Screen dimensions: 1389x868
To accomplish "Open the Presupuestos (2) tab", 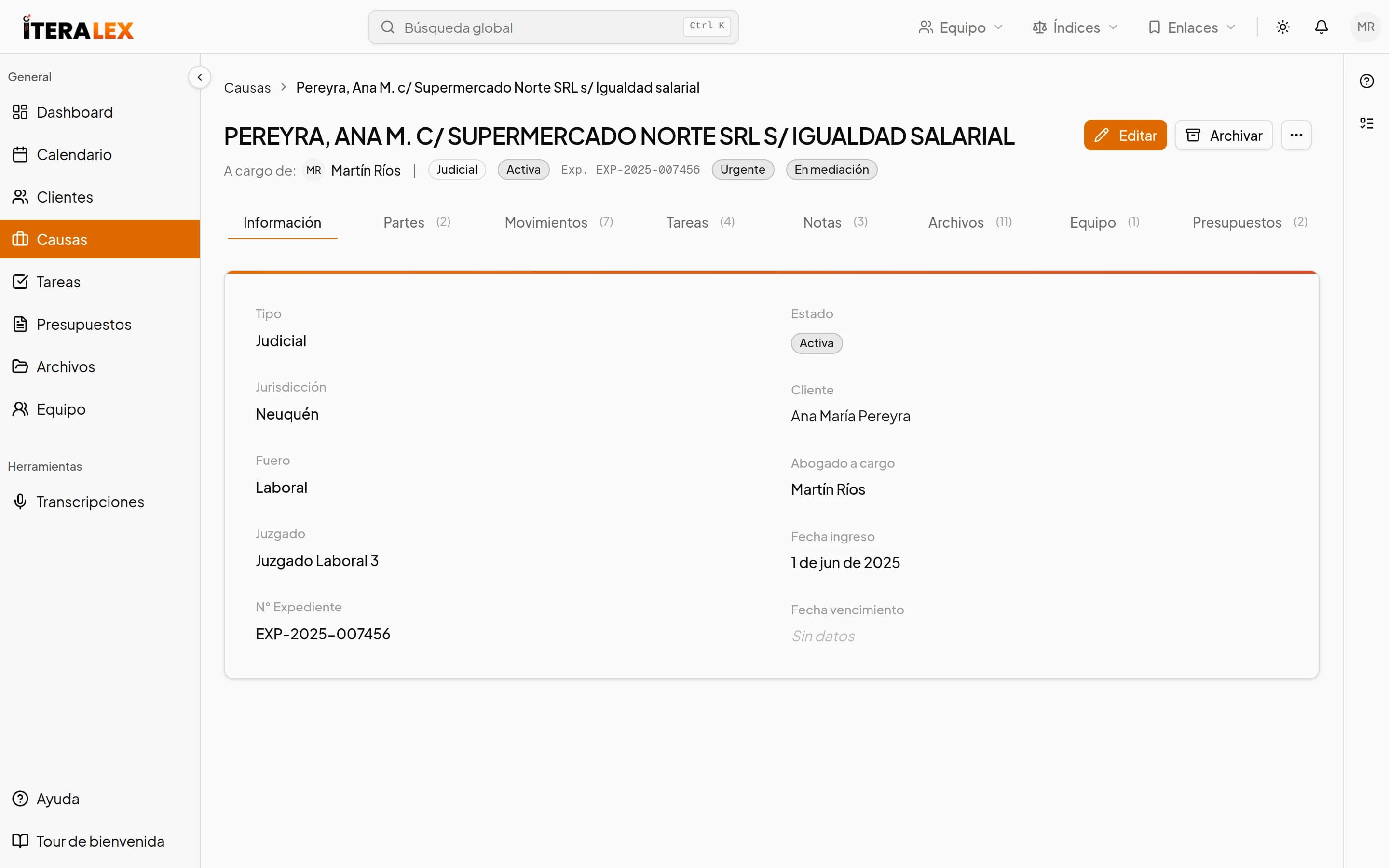I will click(x=1250, y=222).
